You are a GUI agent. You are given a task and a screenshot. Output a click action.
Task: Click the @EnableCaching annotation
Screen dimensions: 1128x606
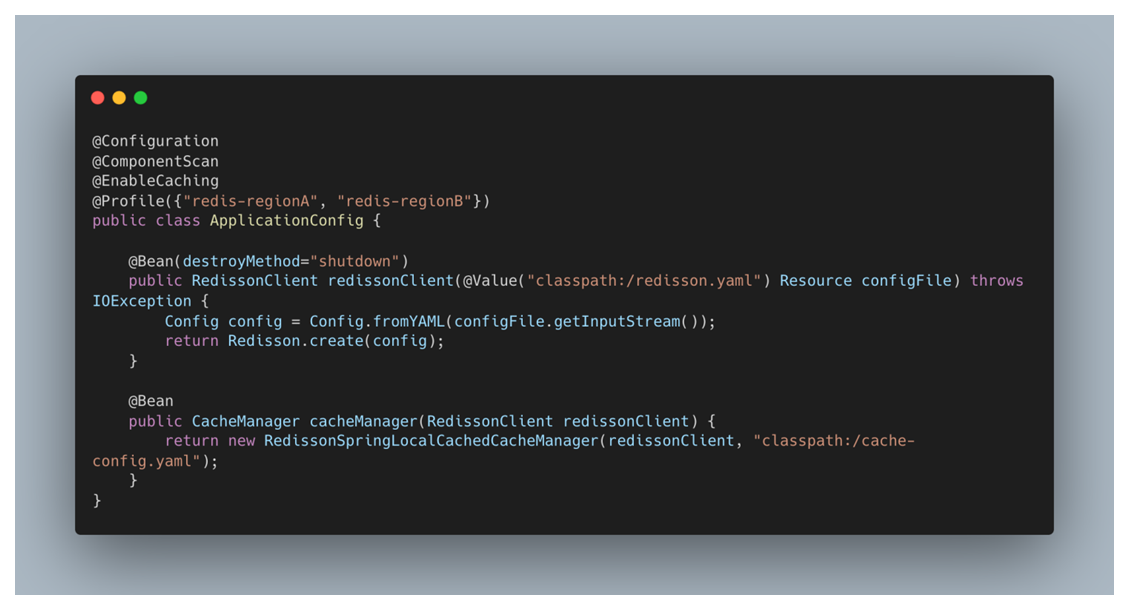coord(155,181)
